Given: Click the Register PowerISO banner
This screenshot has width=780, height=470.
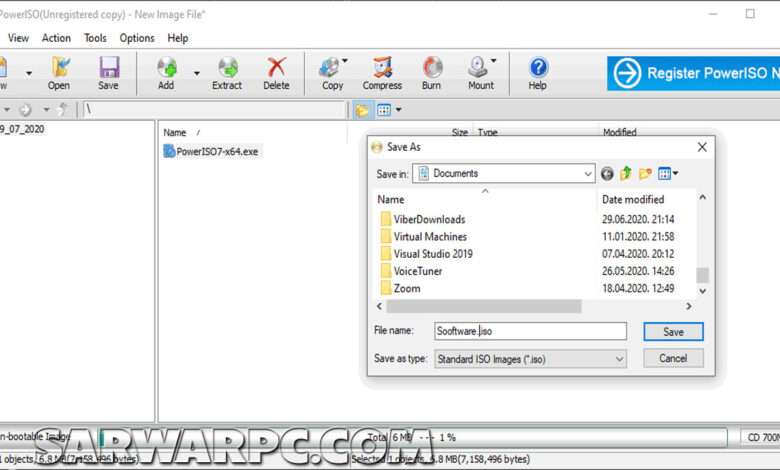Looking at the screenshot, I should [x=693, y=73].
